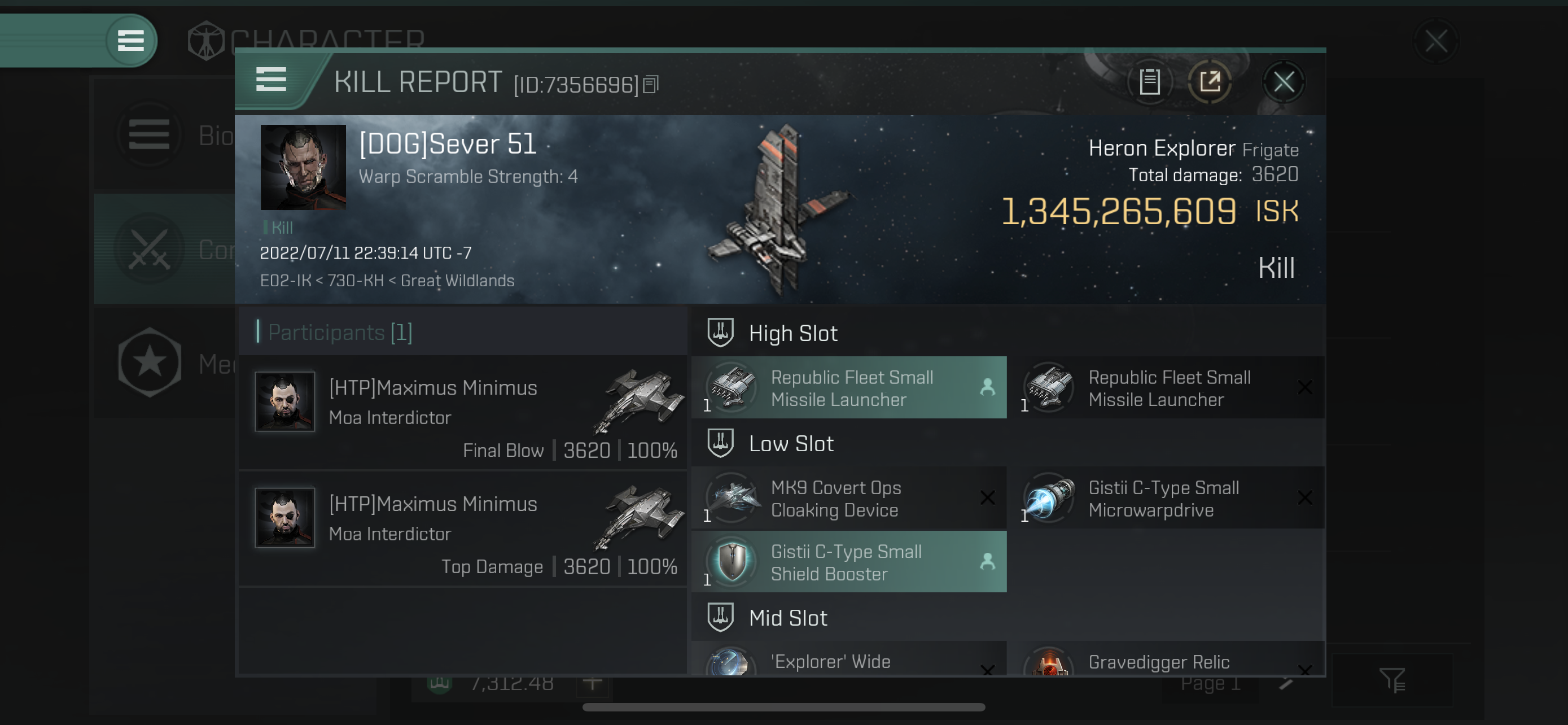
Task: Drag the horizontal scrollbar at bottom
Action: click(x=783, y=710)
